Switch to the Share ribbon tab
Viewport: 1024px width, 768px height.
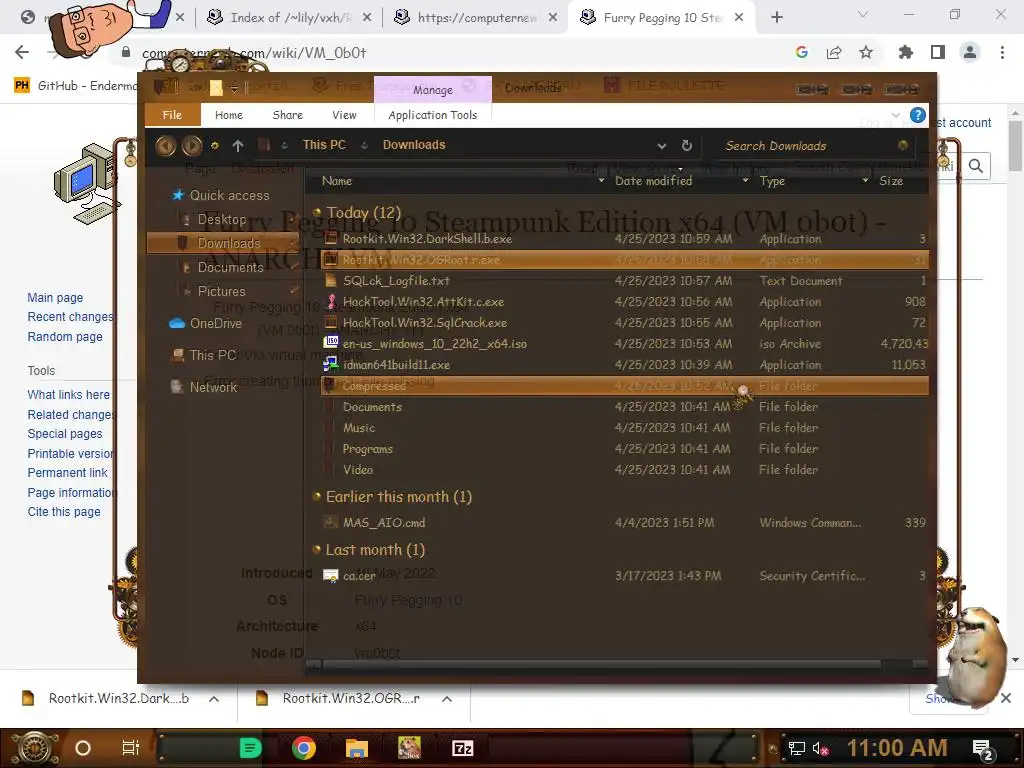click(x=287, y=115)
